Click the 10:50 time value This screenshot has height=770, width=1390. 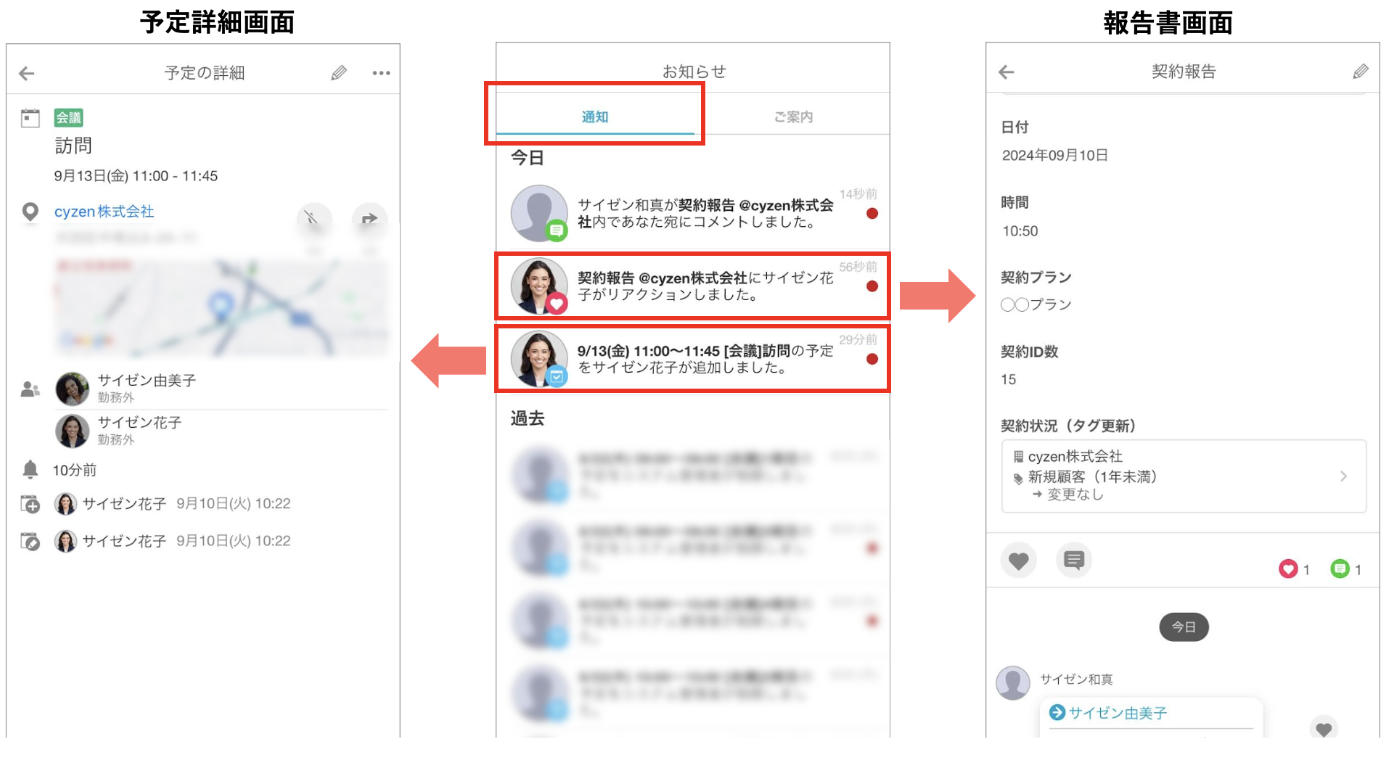coord(1020,231)
